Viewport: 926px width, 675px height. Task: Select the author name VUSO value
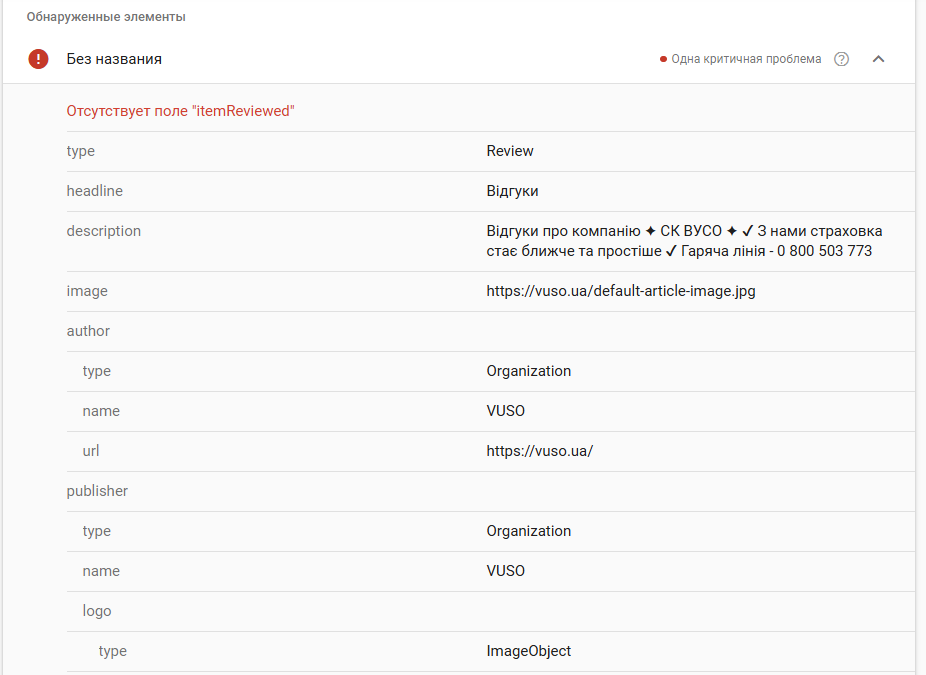[x=505, y=411]
